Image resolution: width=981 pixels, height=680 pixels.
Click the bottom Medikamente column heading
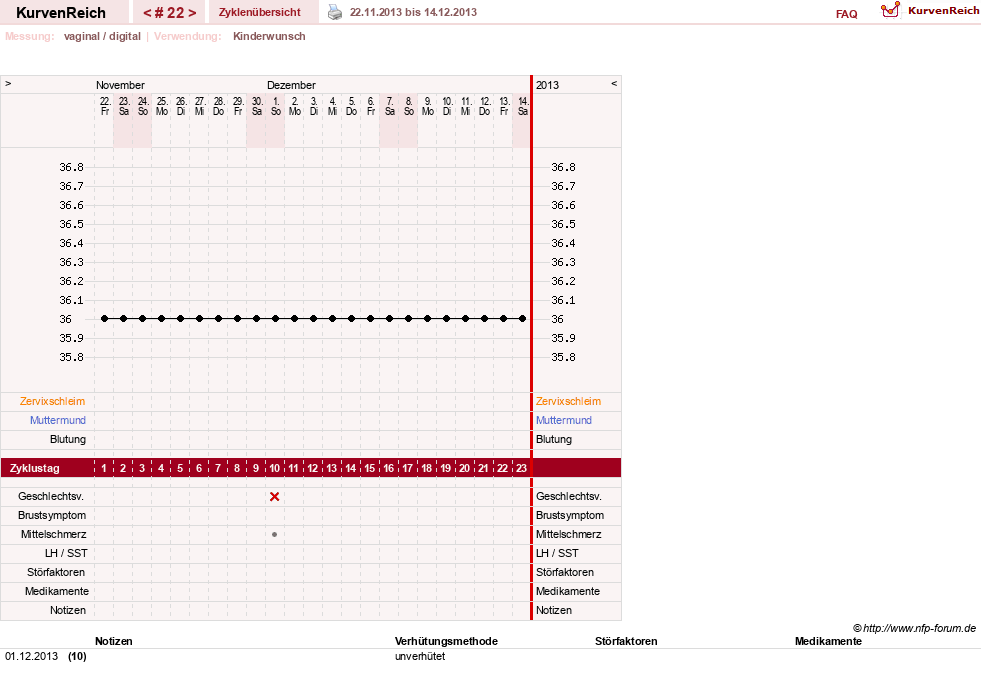coord(828,641)
